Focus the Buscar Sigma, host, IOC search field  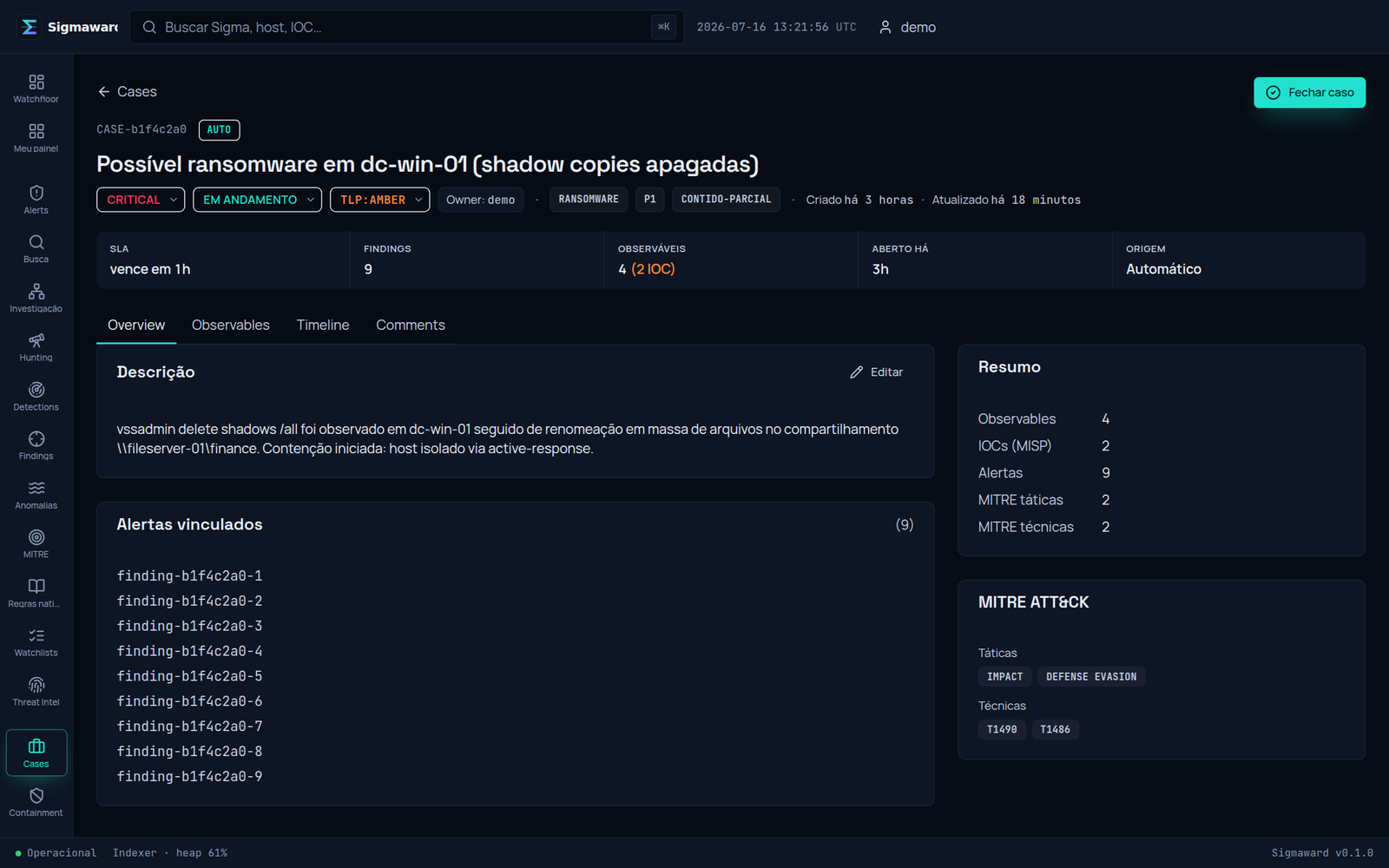tap(406, 27)
